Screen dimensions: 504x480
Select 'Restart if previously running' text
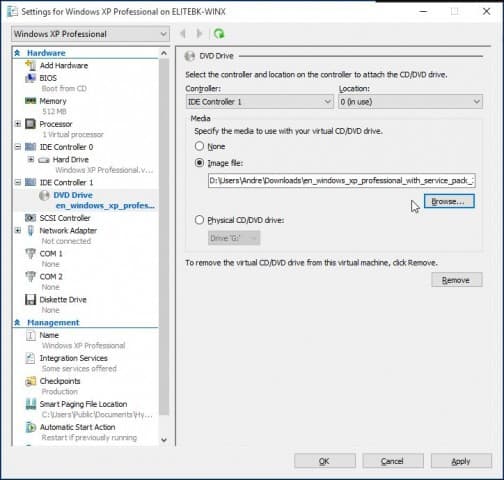89,437
